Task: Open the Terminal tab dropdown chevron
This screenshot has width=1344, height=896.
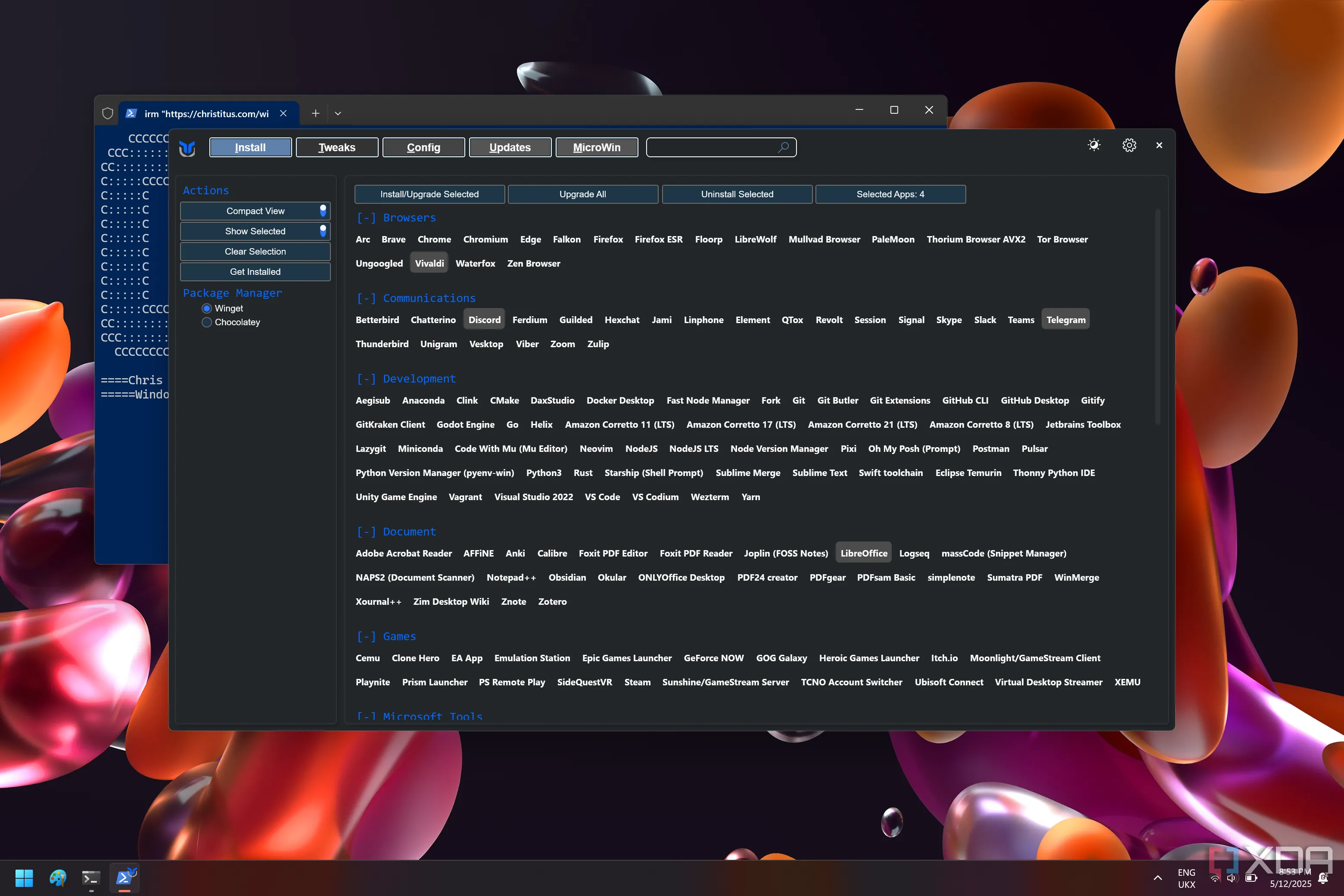Action: 338,113
